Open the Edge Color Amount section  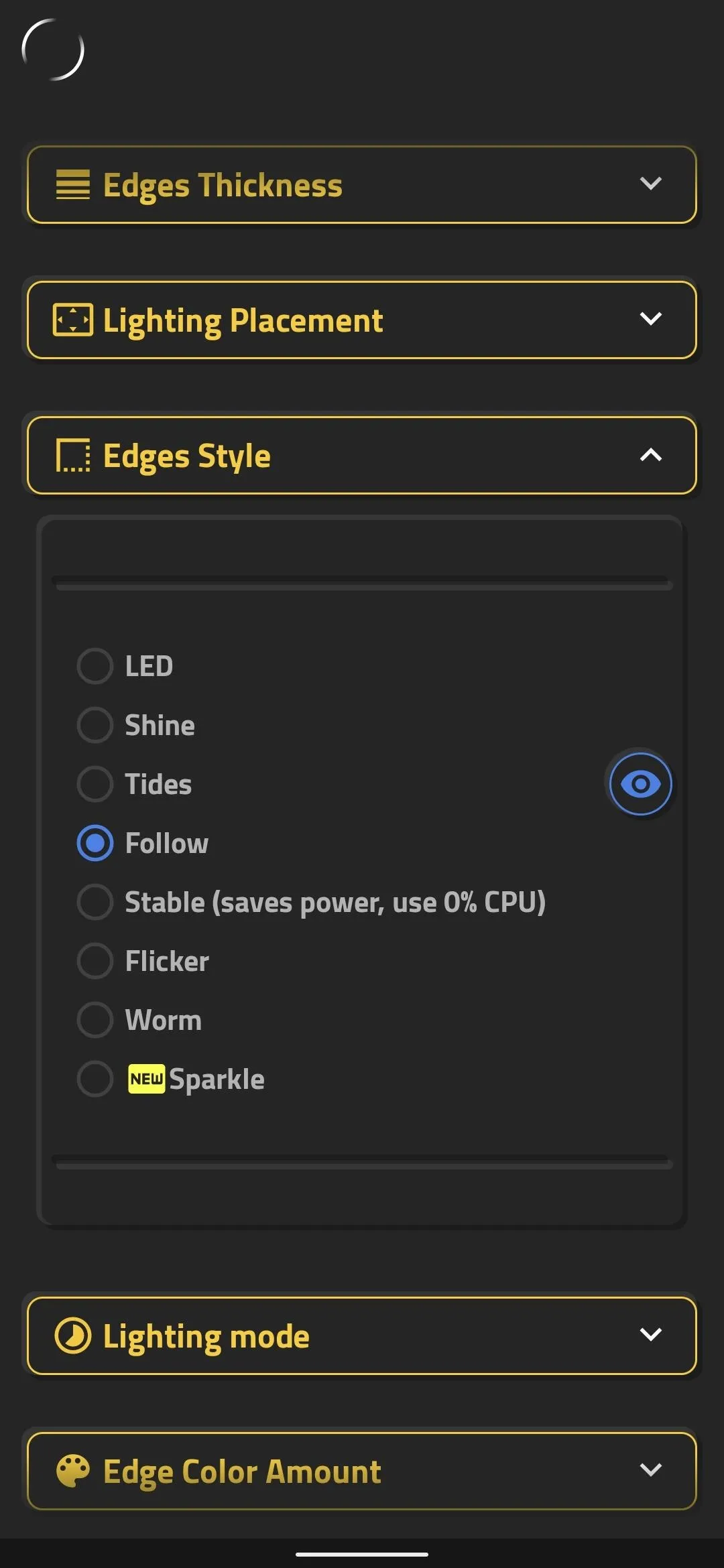click(x=362, y=1472)
